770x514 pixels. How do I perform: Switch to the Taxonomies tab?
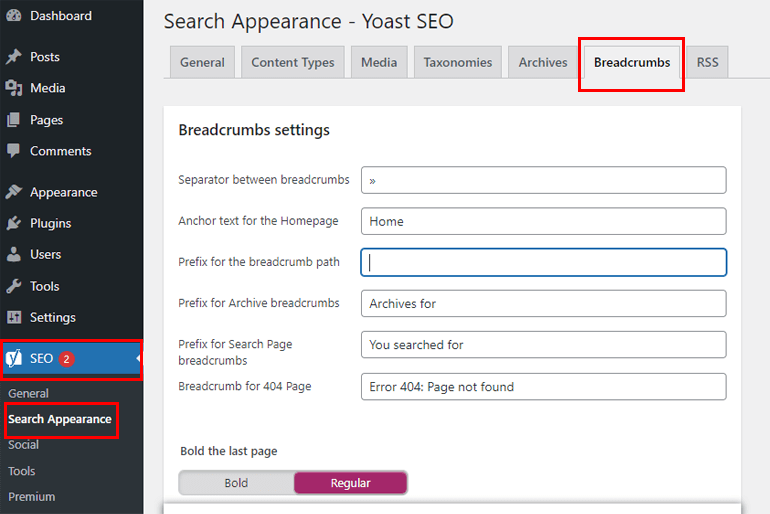[458, 62]
